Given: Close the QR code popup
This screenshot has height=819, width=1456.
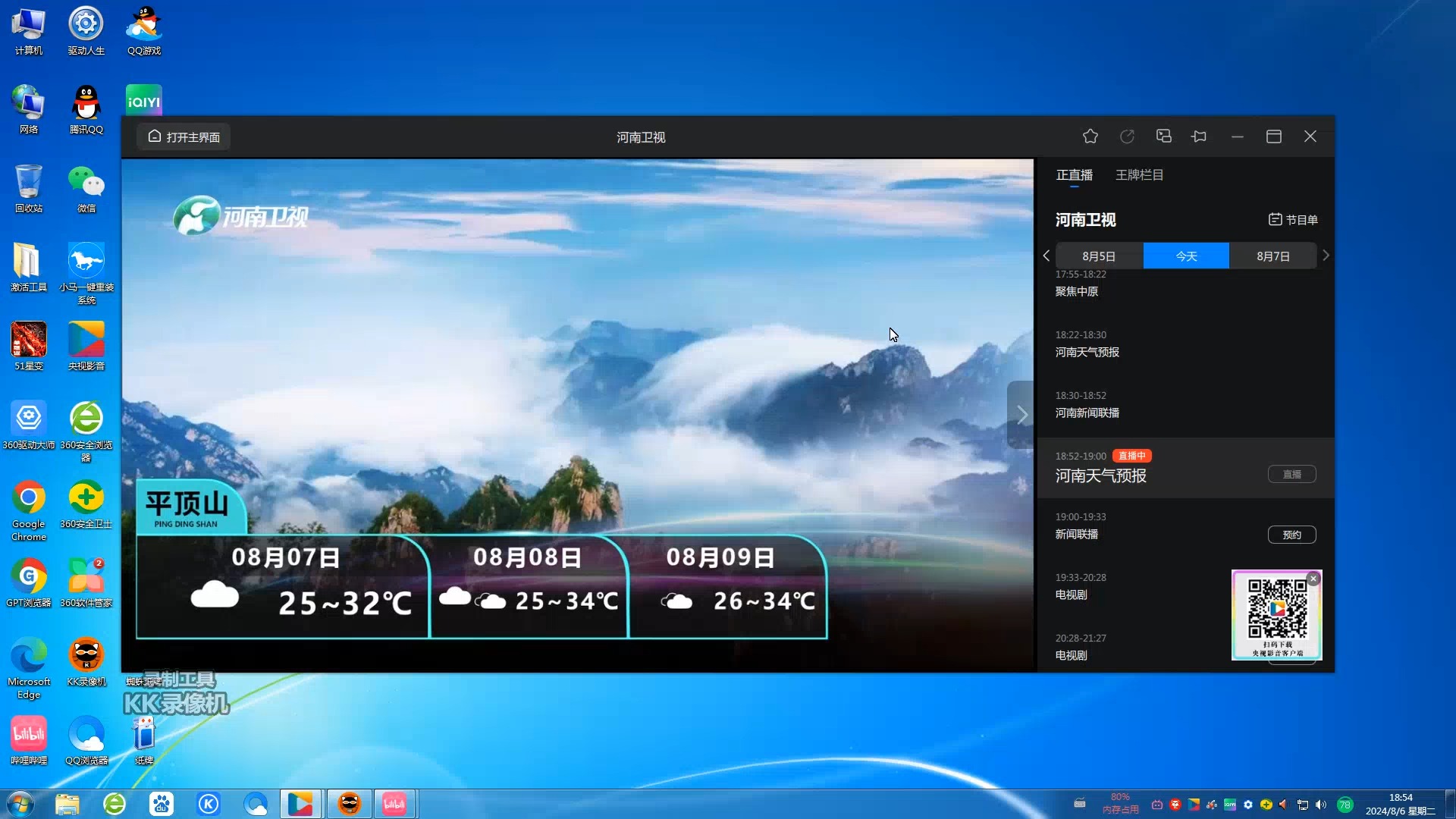Looking at the screenshot, I should point(1313,579).
